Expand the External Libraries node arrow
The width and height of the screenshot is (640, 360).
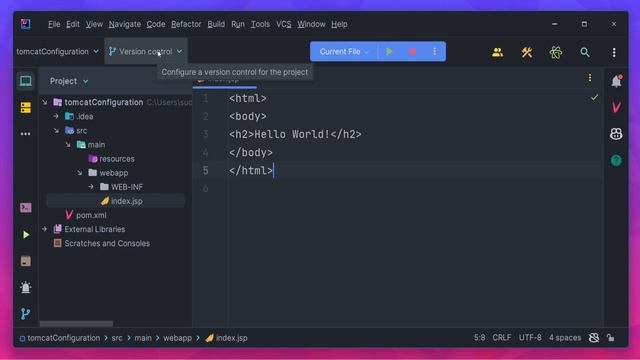click(x=44, y=229)
